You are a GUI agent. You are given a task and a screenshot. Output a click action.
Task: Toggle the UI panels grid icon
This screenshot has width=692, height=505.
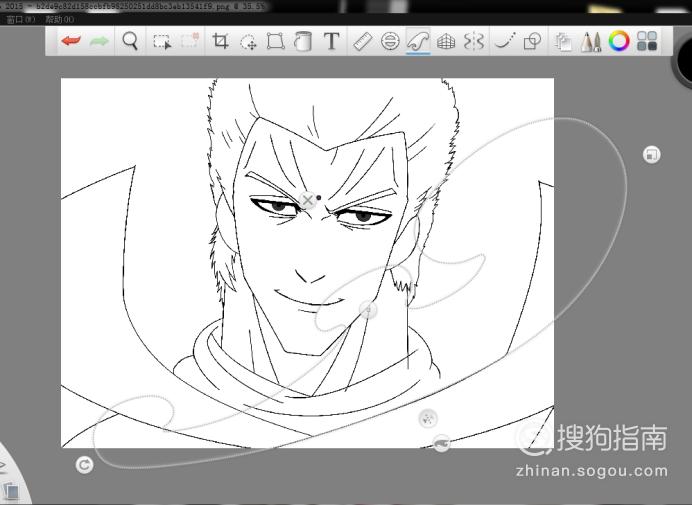pos(647,41)
